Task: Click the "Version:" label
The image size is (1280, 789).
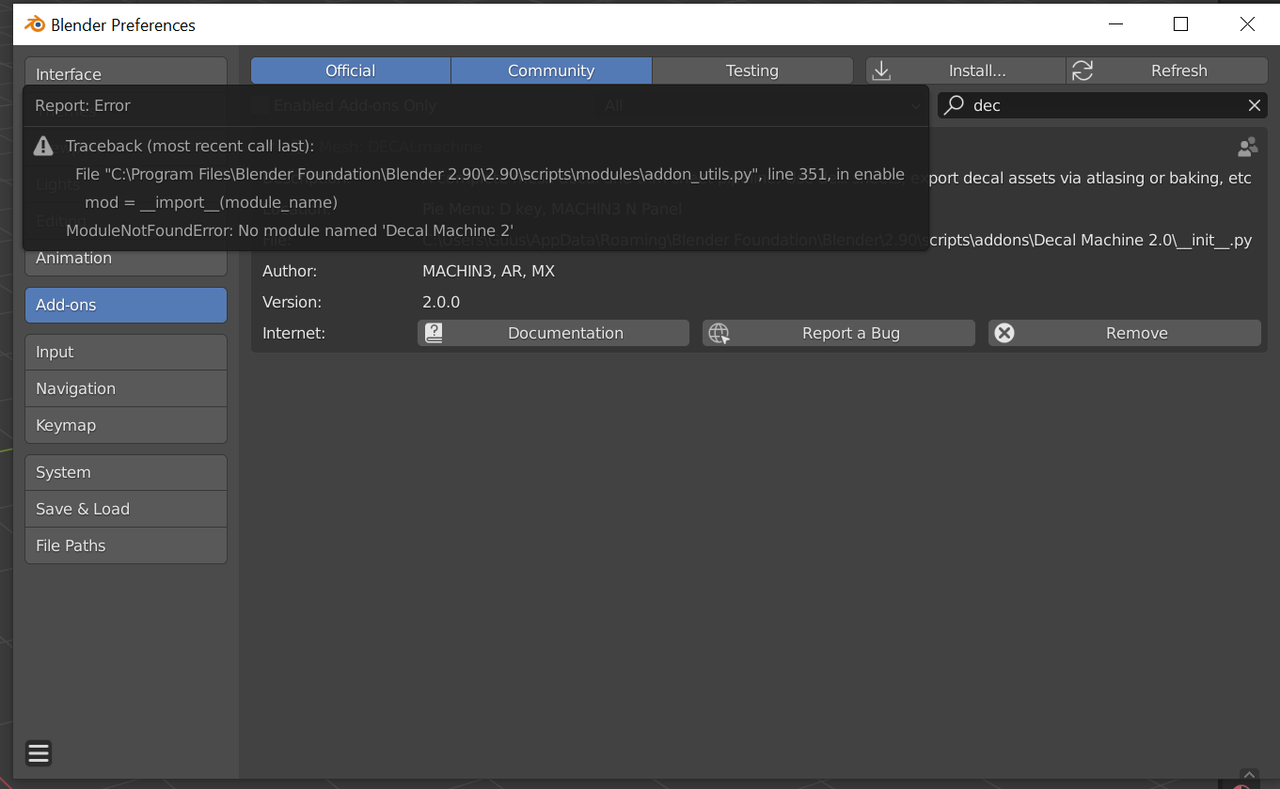Action: click(x=292, y=302)
